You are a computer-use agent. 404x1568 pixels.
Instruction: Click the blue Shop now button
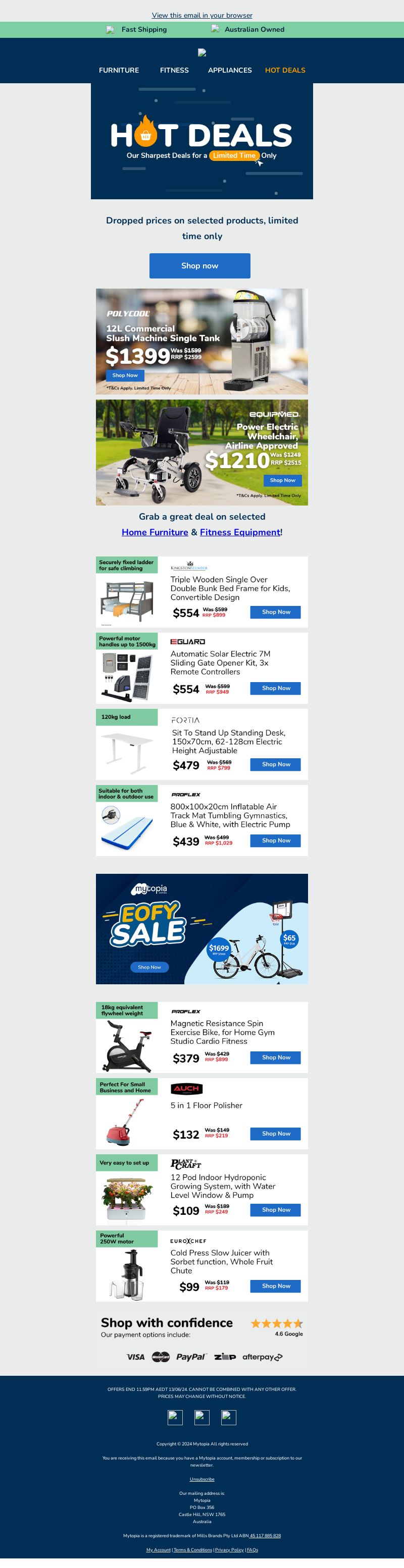[x=200, y=266]
